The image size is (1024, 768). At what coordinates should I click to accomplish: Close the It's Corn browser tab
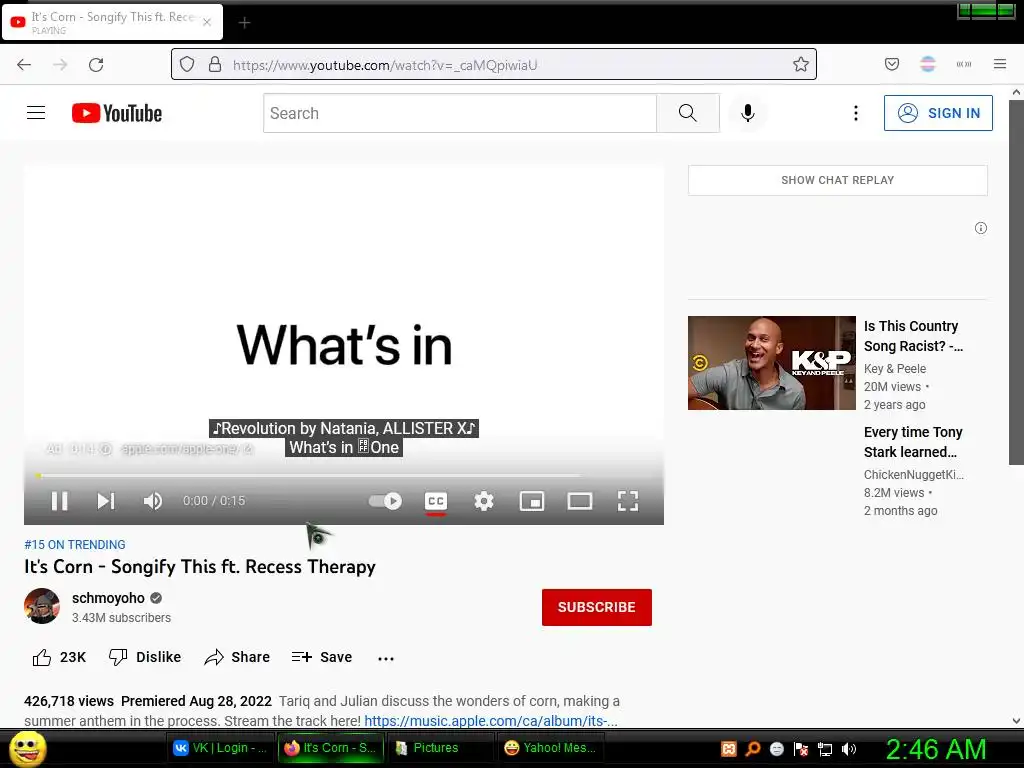207,22
